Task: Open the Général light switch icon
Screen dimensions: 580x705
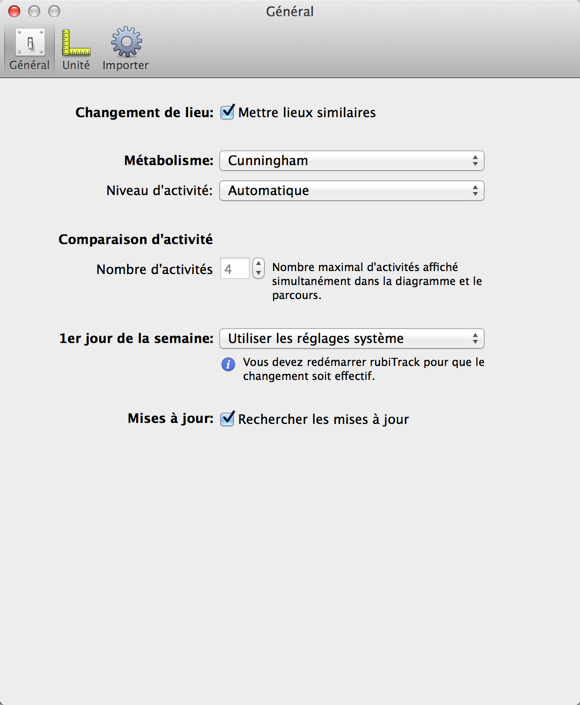Action: 30,42
